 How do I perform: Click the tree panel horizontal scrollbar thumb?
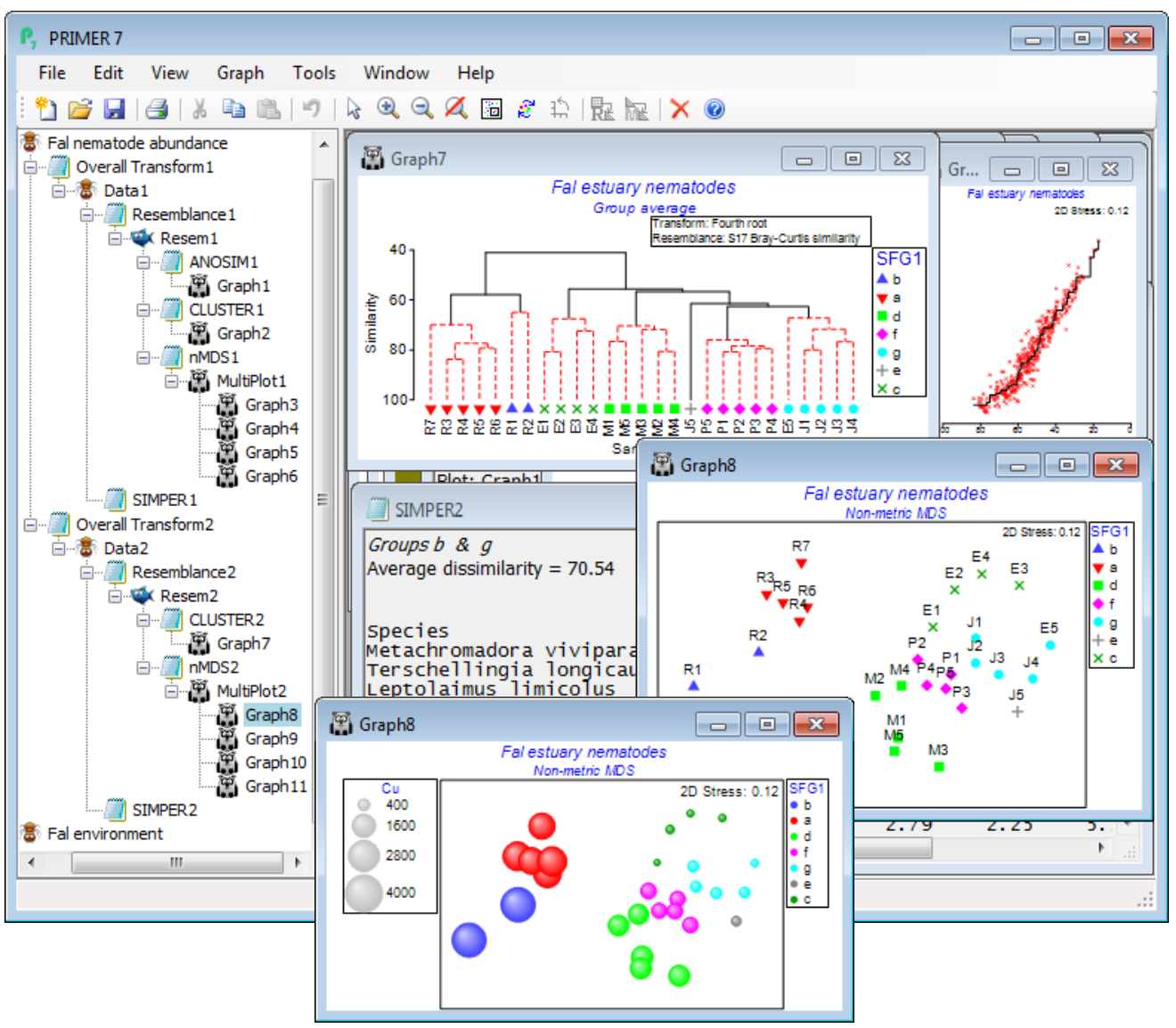[x=177, y=862]
